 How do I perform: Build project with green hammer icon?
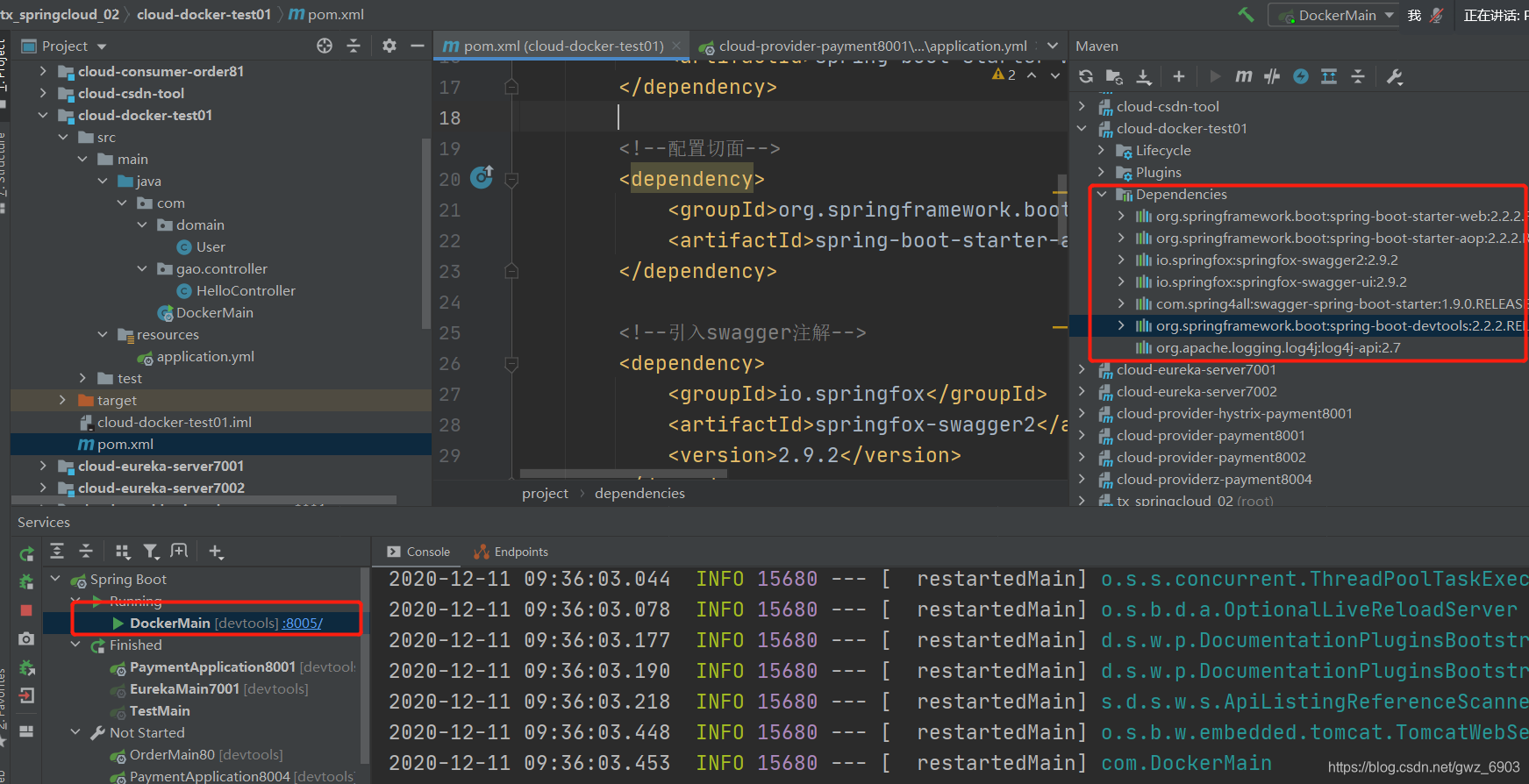[1247, 14]
